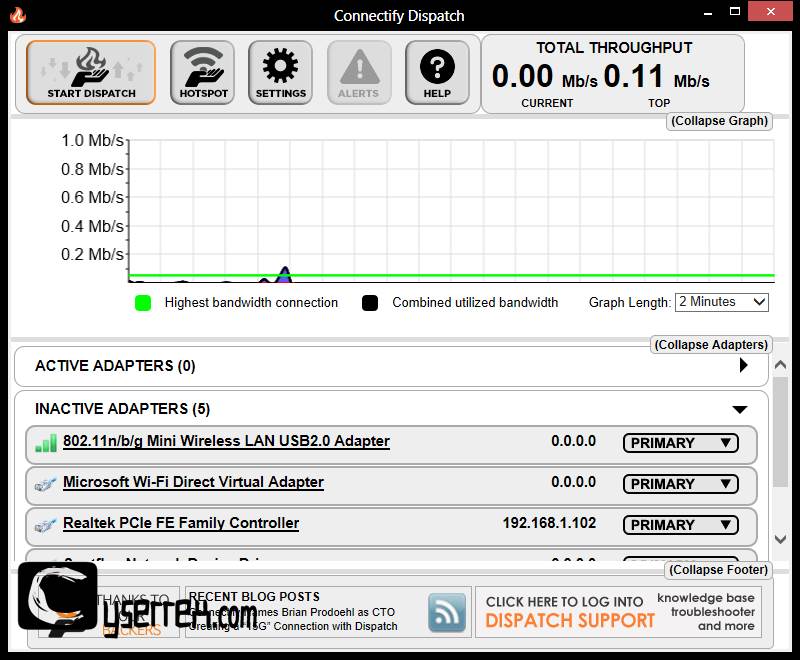
Task: Maximize the Connectify Dispatch window
Action: (735, 12)
